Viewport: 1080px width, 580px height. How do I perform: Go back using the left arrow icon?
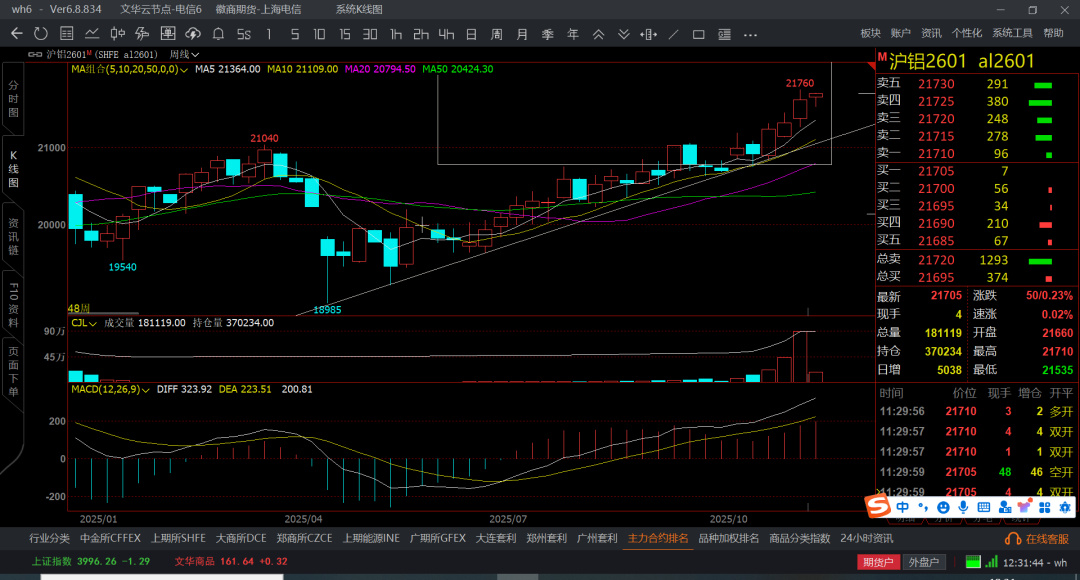click(17, 34)
